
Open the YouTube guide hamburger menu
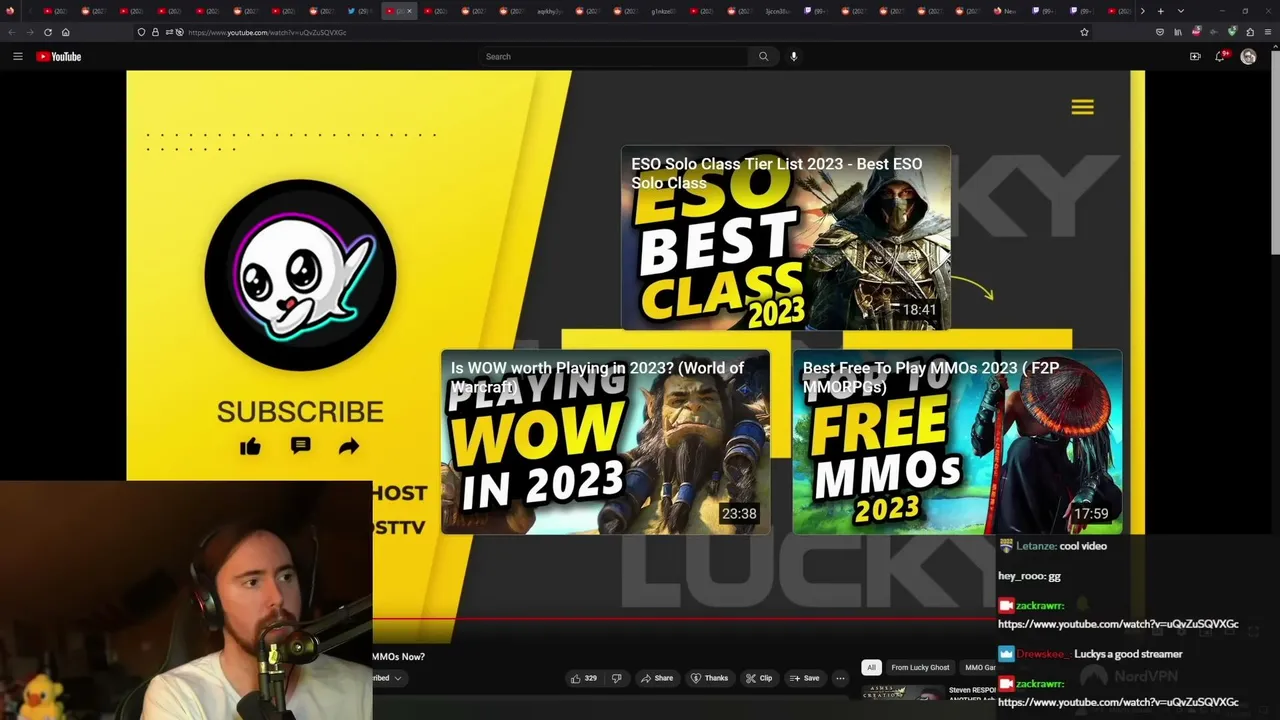[17, 56]
